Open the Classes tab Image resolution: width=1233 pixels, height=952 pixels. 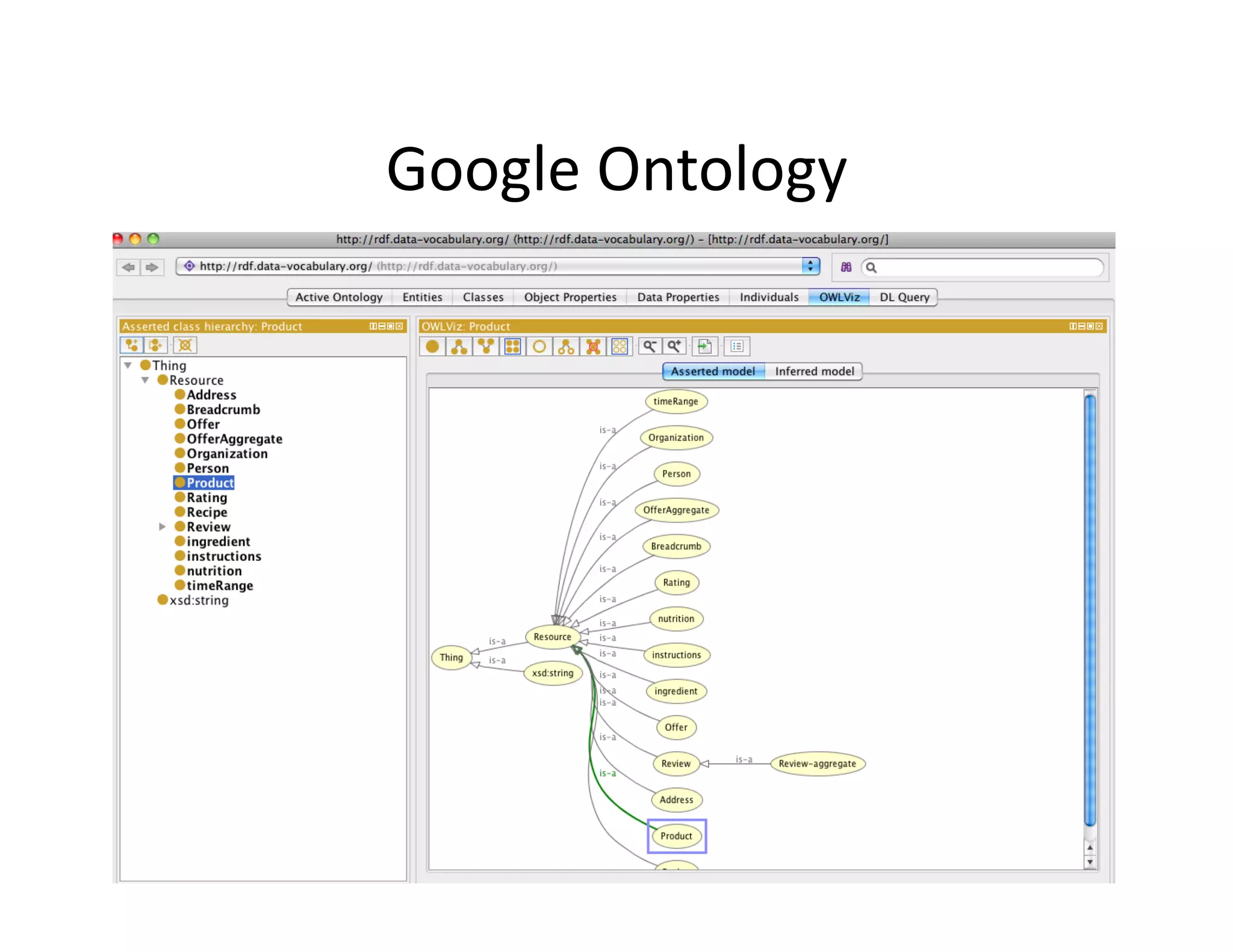[x=483, y=297]
